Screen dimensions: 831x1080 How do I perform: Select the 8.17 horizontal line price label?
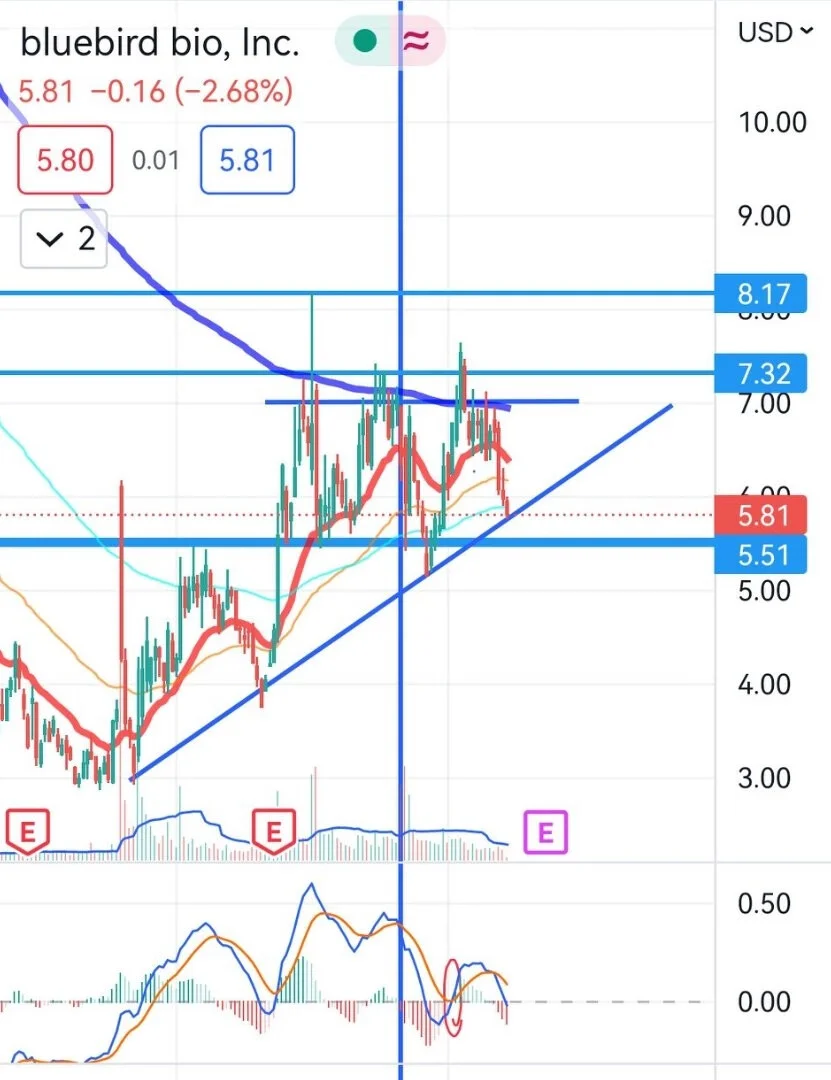coord(760,293)
